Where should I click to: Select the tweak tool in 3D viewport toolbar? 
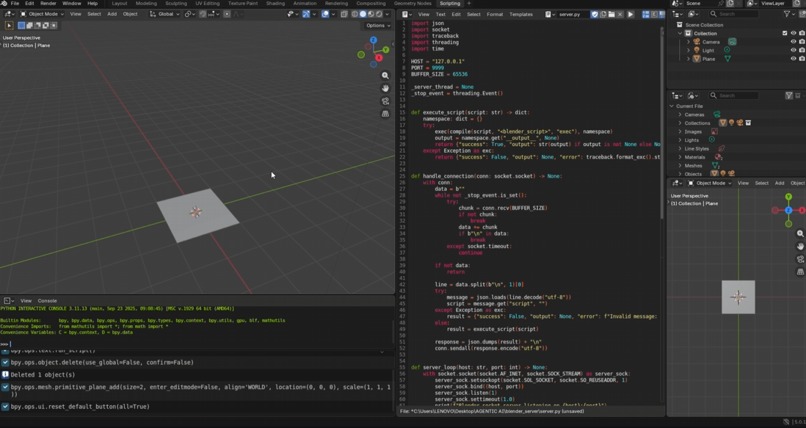(x=9, y=25)
